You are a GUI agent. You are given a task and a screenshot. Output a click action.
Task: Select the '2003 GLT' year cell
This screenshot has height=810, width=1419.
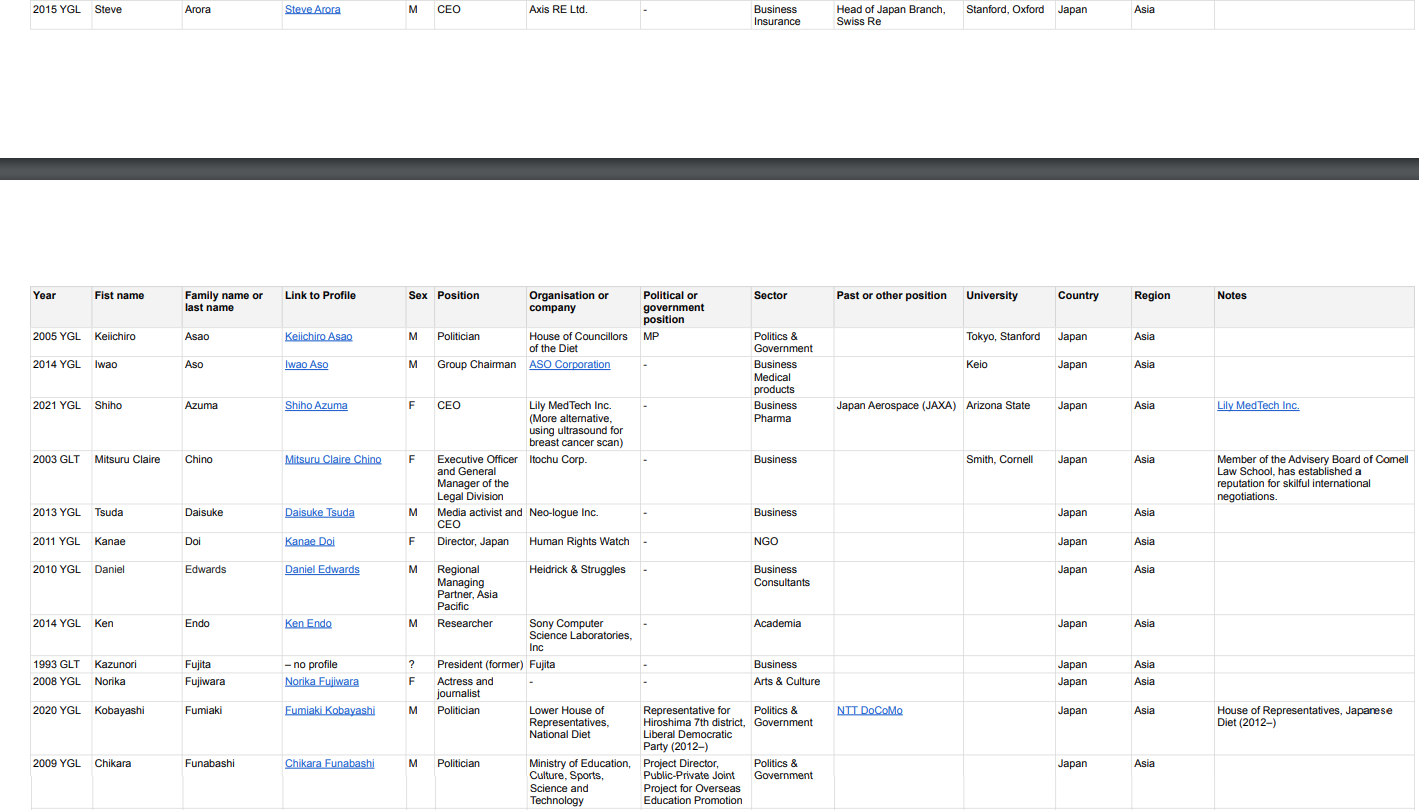61,477
